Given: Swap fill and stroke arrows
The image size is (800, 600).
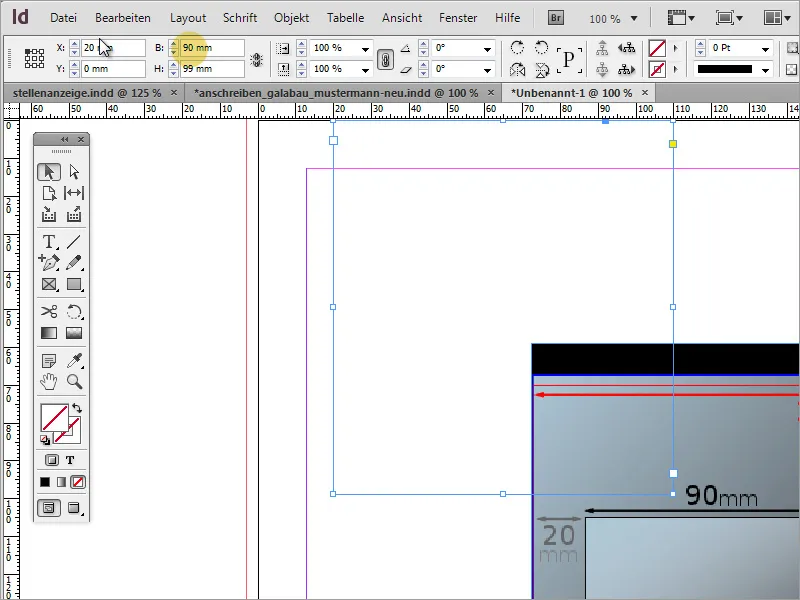Looking at the screenshot, I should point(77,408).
